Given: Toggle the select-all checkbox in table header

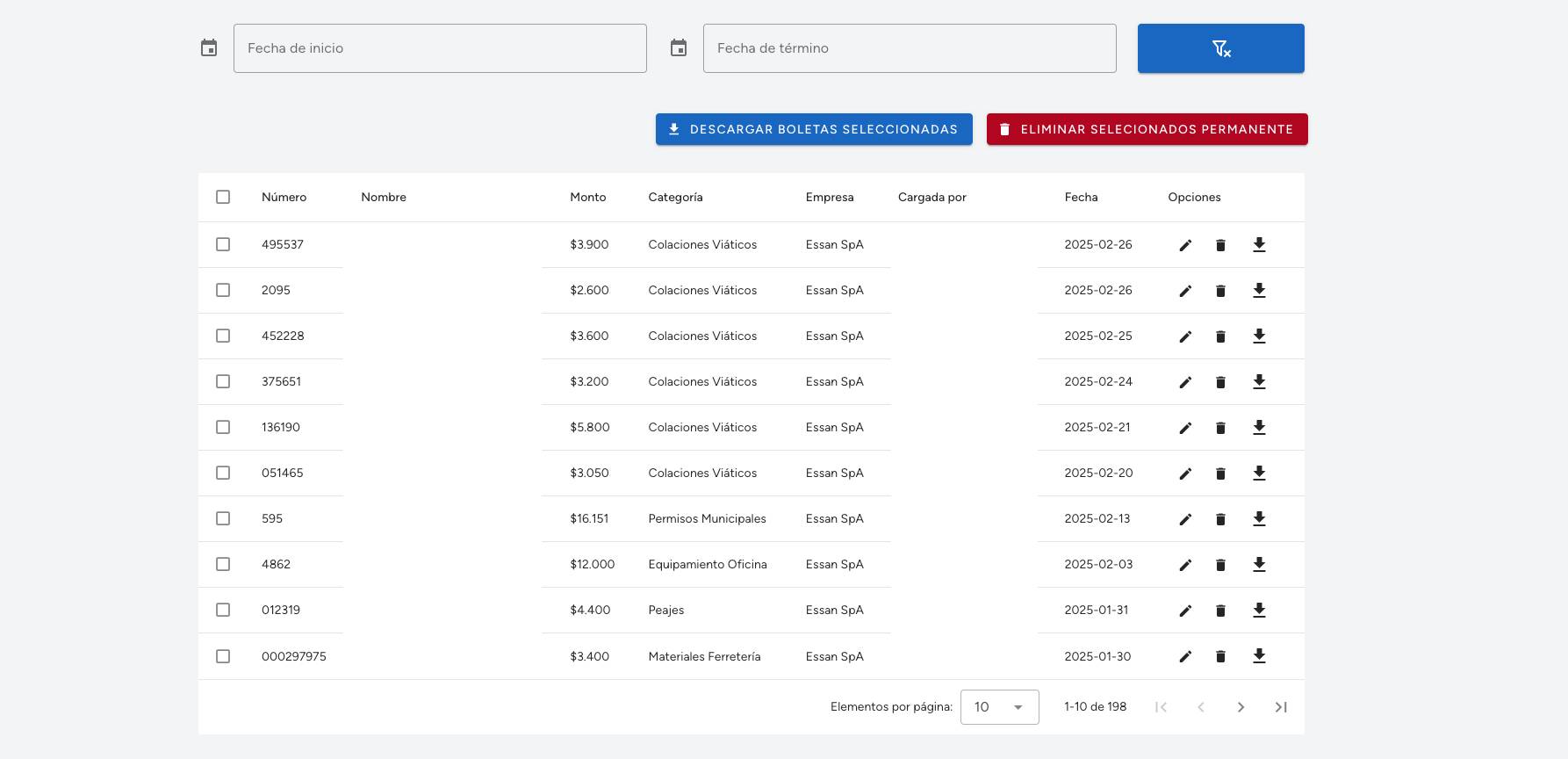Looking at the screenshot, I should (x=223, y=197).
